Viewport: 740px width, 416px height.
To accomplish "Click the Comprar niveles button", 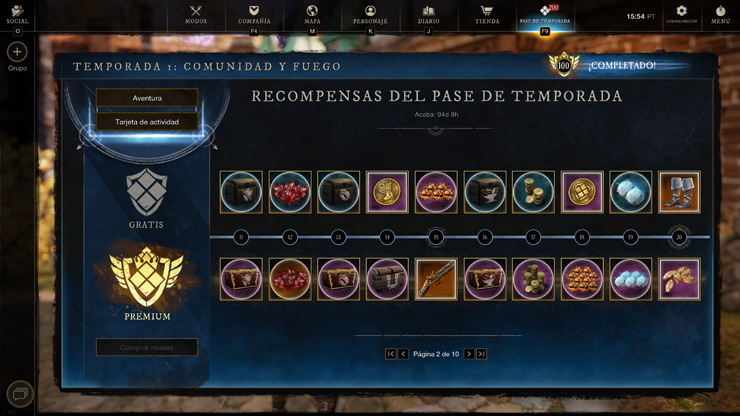I will [x=147, y=348].
